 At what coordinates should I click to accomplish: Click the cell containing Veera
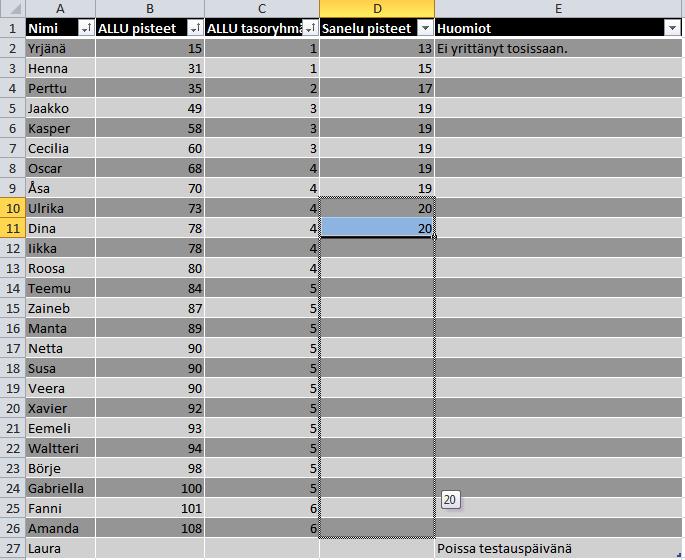(60, 388)
